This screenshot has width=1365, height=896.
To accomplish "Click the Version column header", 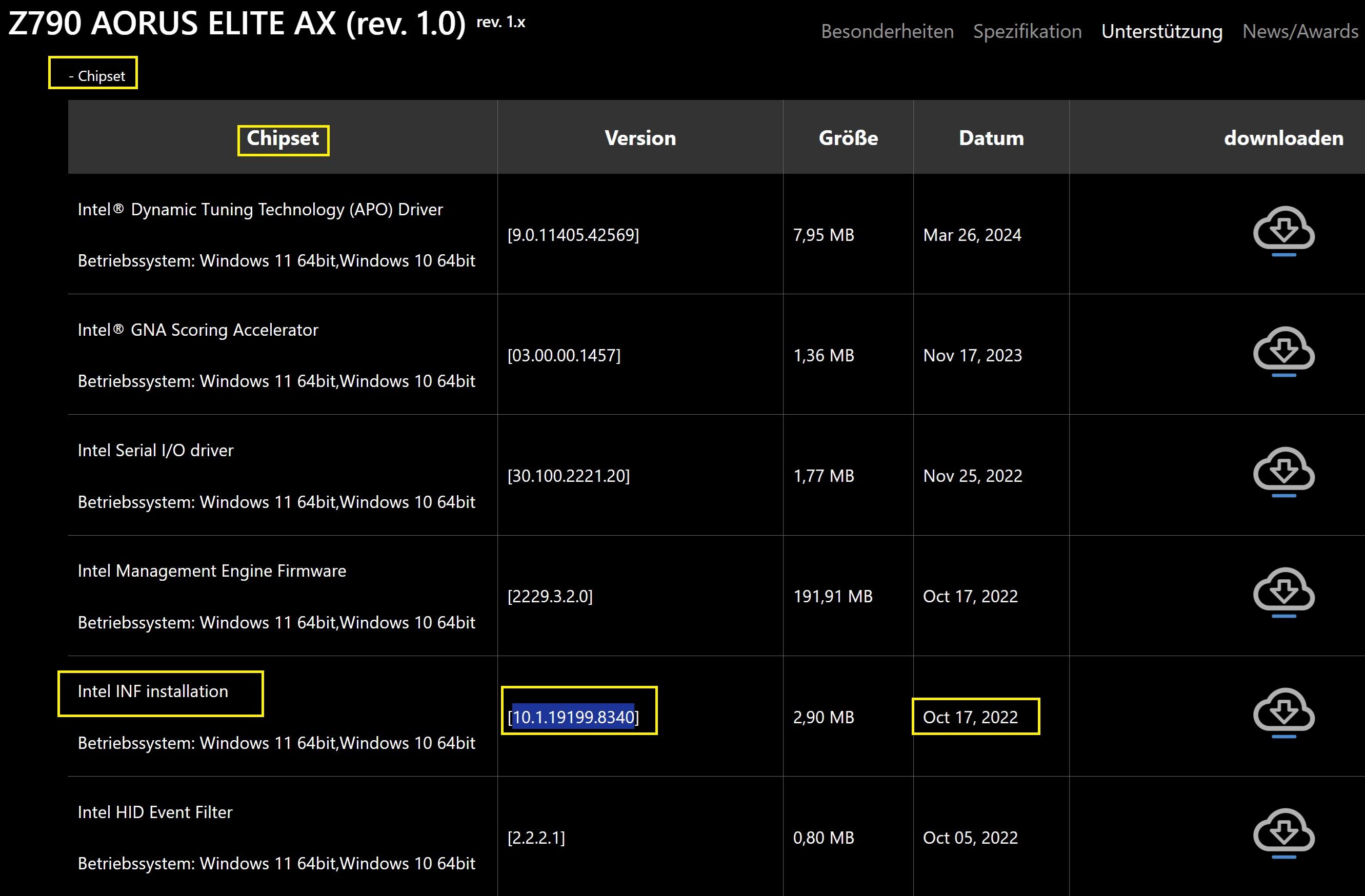I will pyautogui.click(x=640, y=138).
